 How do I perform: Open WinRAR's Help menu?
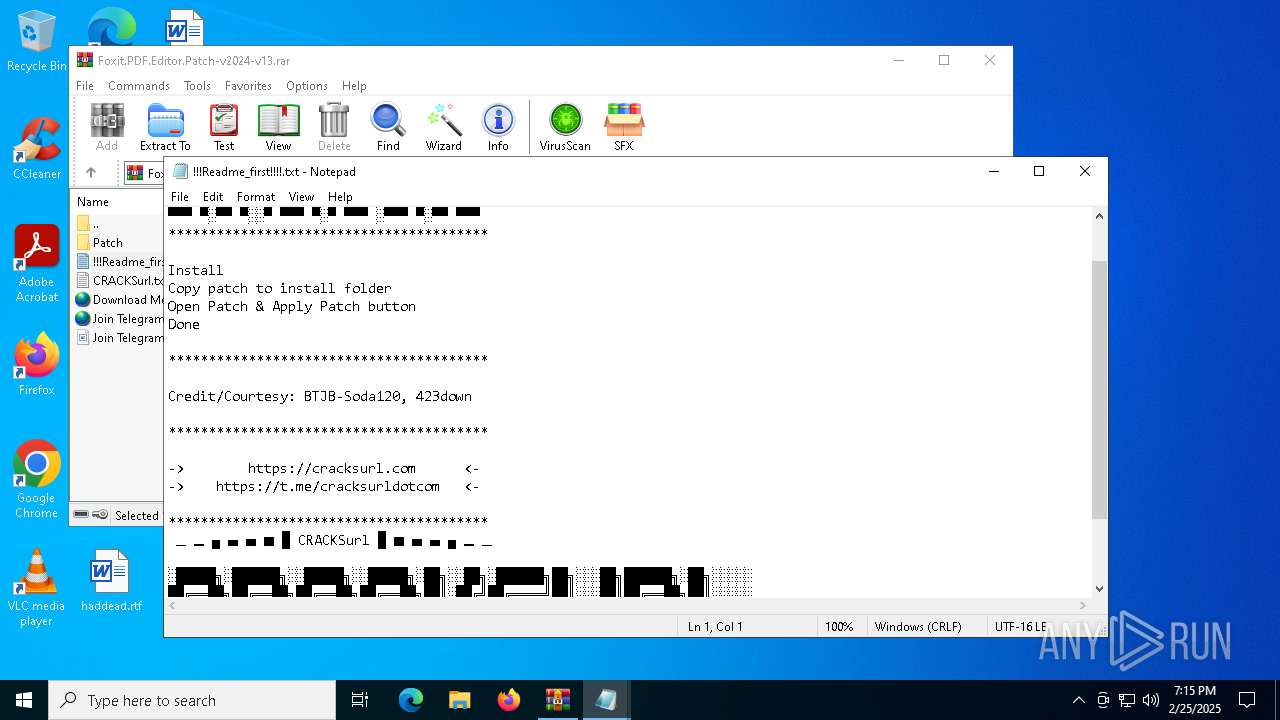pos(354,86)
